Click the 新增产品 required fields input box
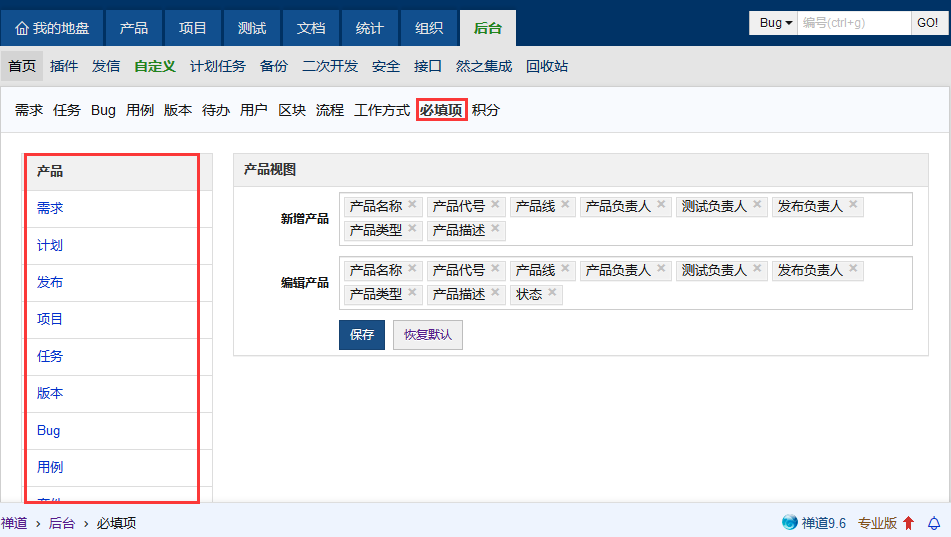This screenshot has height=537, width=951. tap(626, 219)
